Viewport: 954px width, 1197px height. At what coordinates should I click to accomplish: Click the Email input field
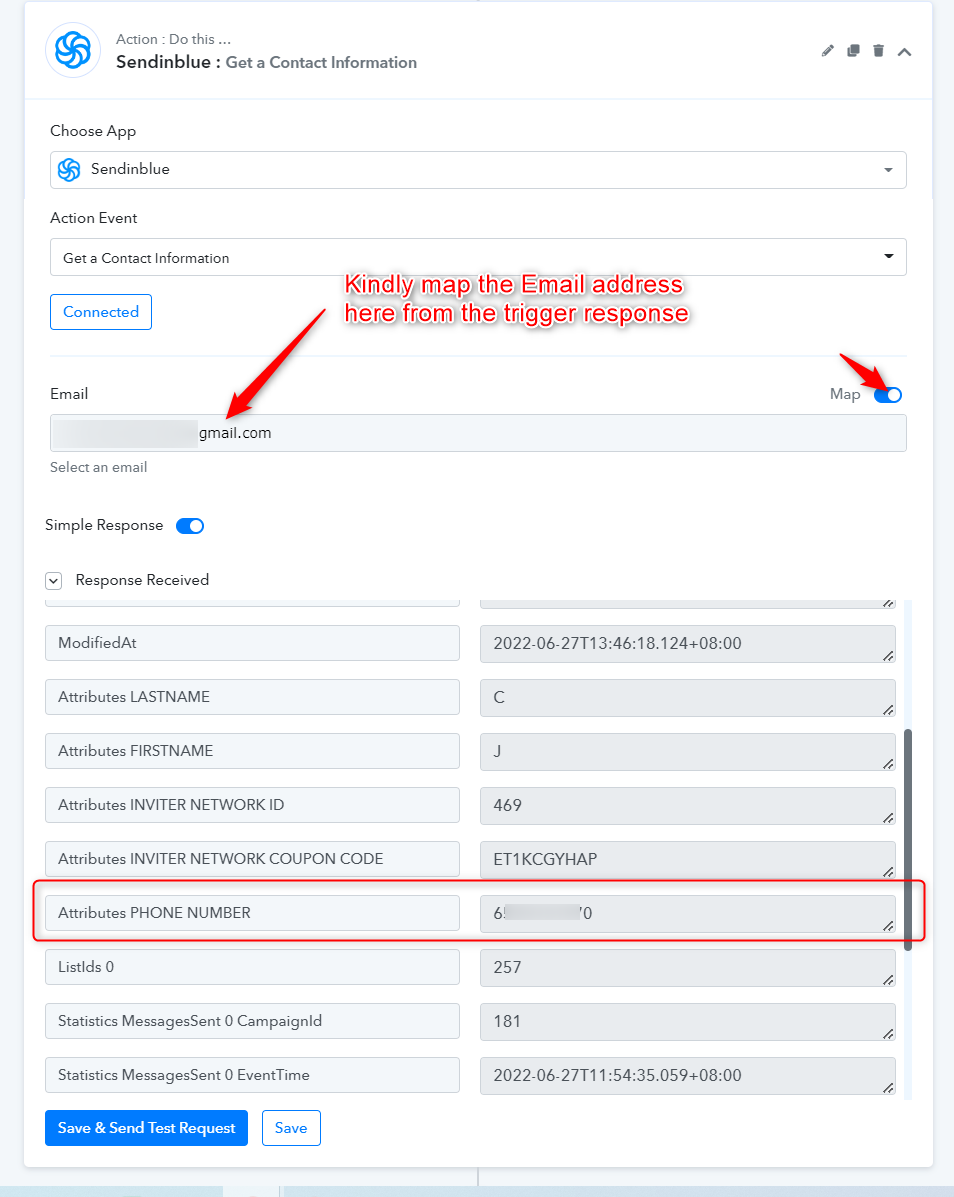[x=479, y=433]
